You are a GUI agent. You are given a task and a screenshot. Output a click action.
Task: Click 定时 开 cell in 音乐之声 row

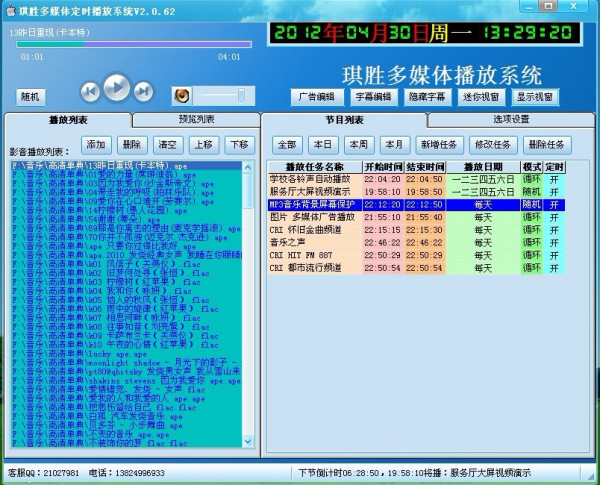(x=554, y=243)
